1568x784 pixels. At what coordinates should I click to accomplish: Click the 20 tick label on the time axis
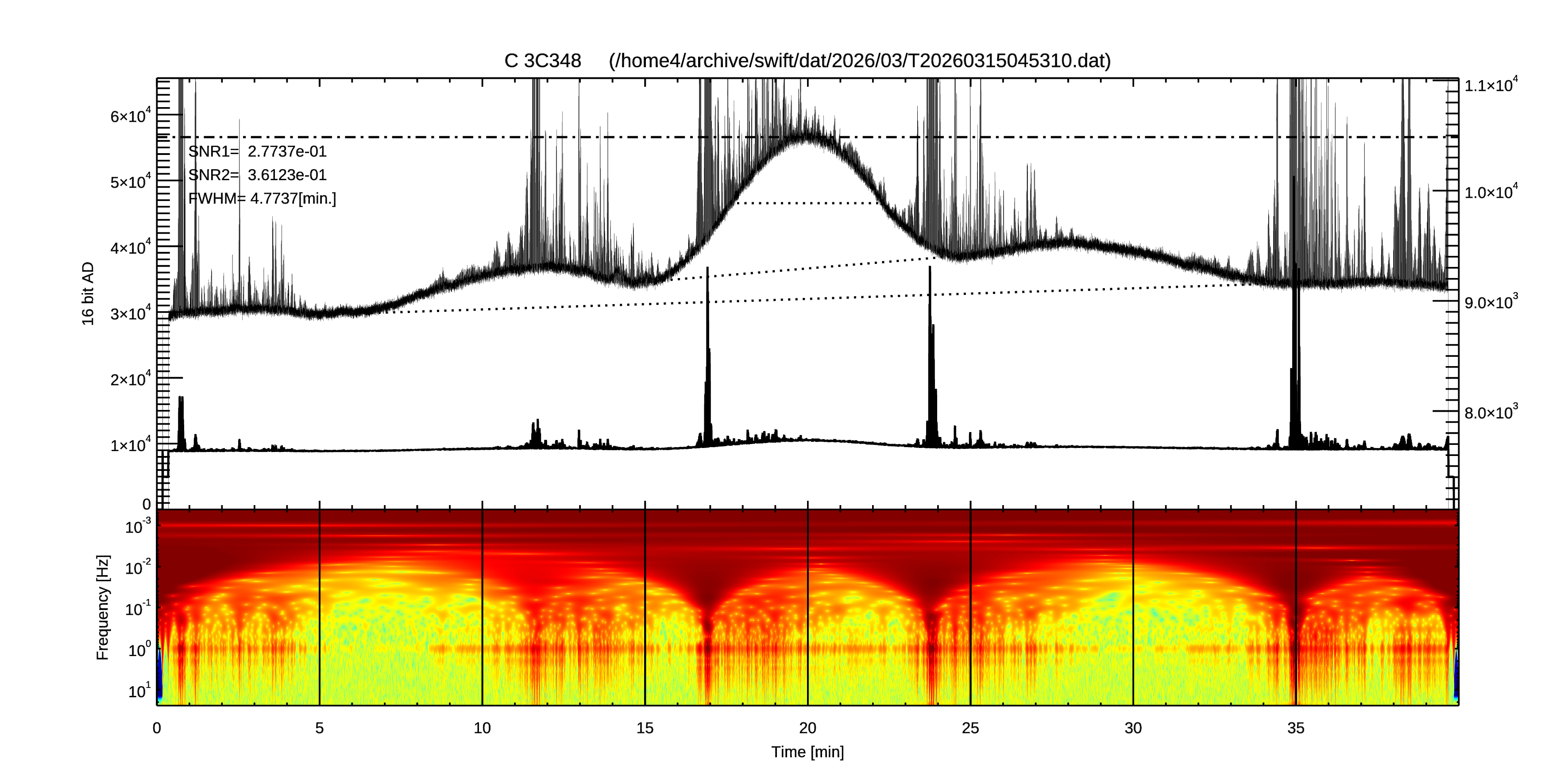click(807, 728)
